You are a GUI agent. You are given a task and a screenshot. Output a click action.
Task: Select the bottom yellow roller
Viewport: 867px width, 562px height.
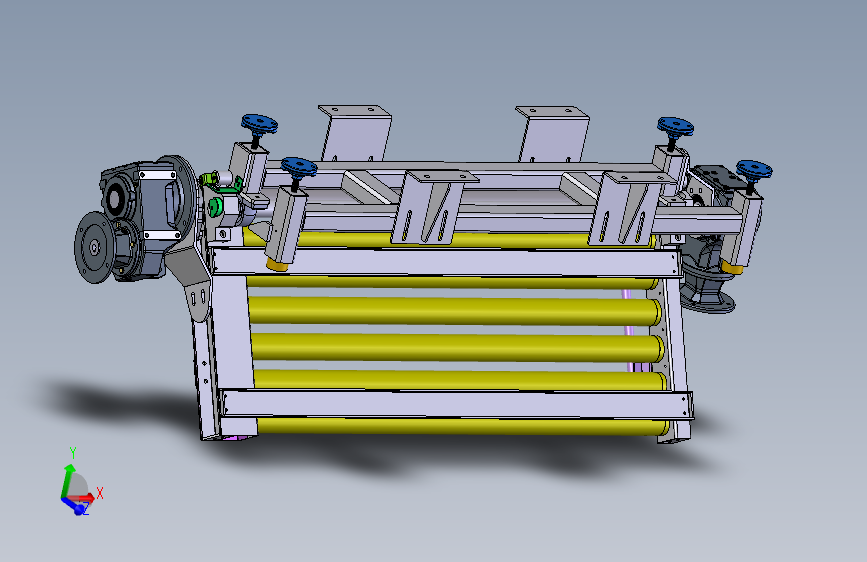click(x=462, y=426)
